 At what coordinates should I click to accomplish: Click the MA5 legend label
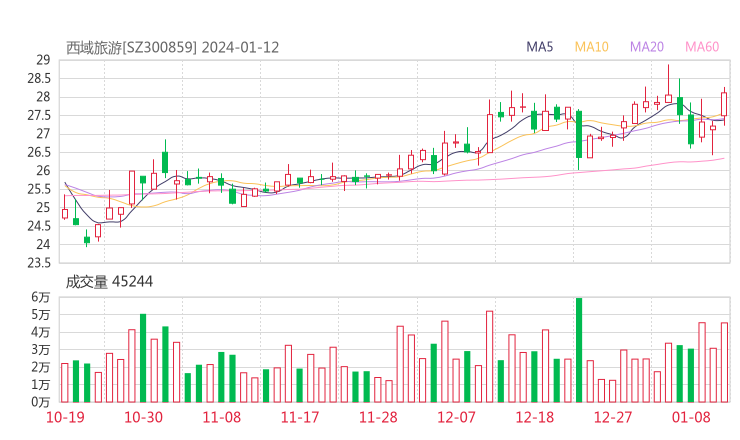coord(539,47)
